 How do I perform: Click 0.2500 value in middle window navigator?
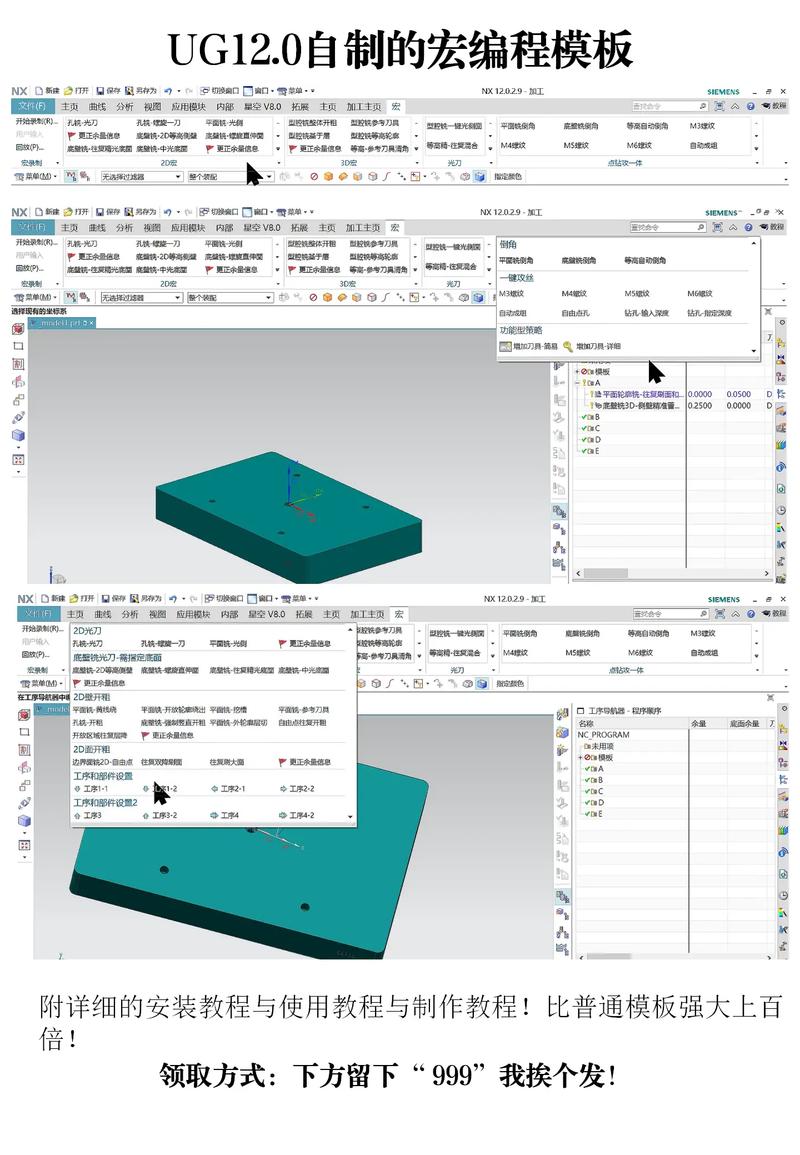pos(700,406)
